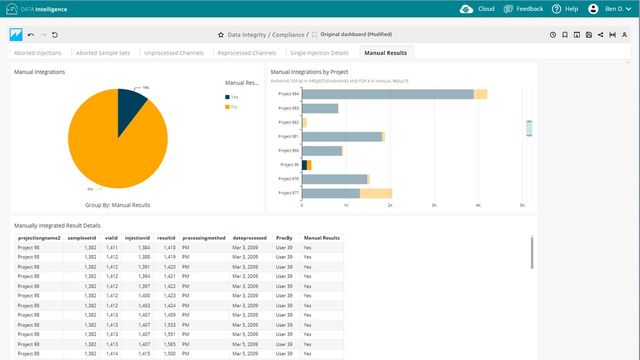Click the Data Intelligence logo icon
Viewport: 640px width, 360px height.
[12, 9]
